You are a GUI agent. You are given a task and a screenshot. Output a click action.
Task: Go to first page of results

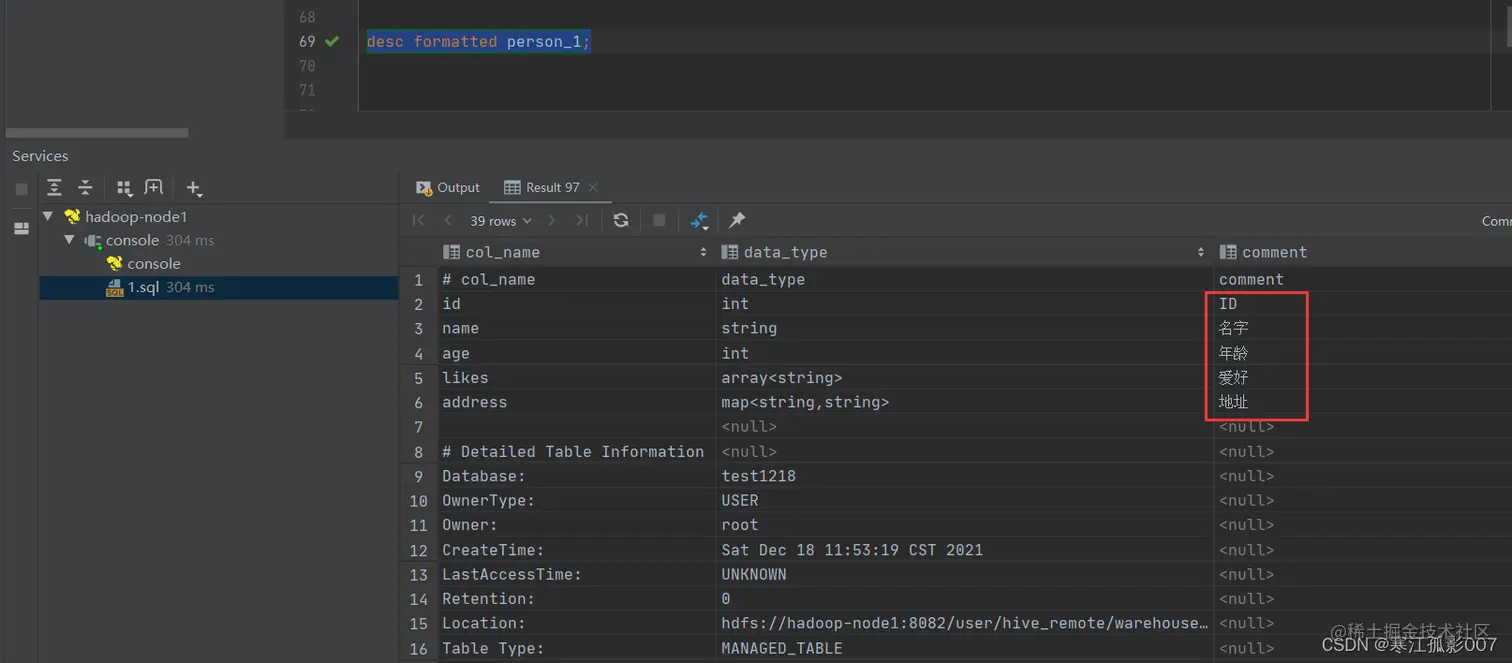(419, 220)
